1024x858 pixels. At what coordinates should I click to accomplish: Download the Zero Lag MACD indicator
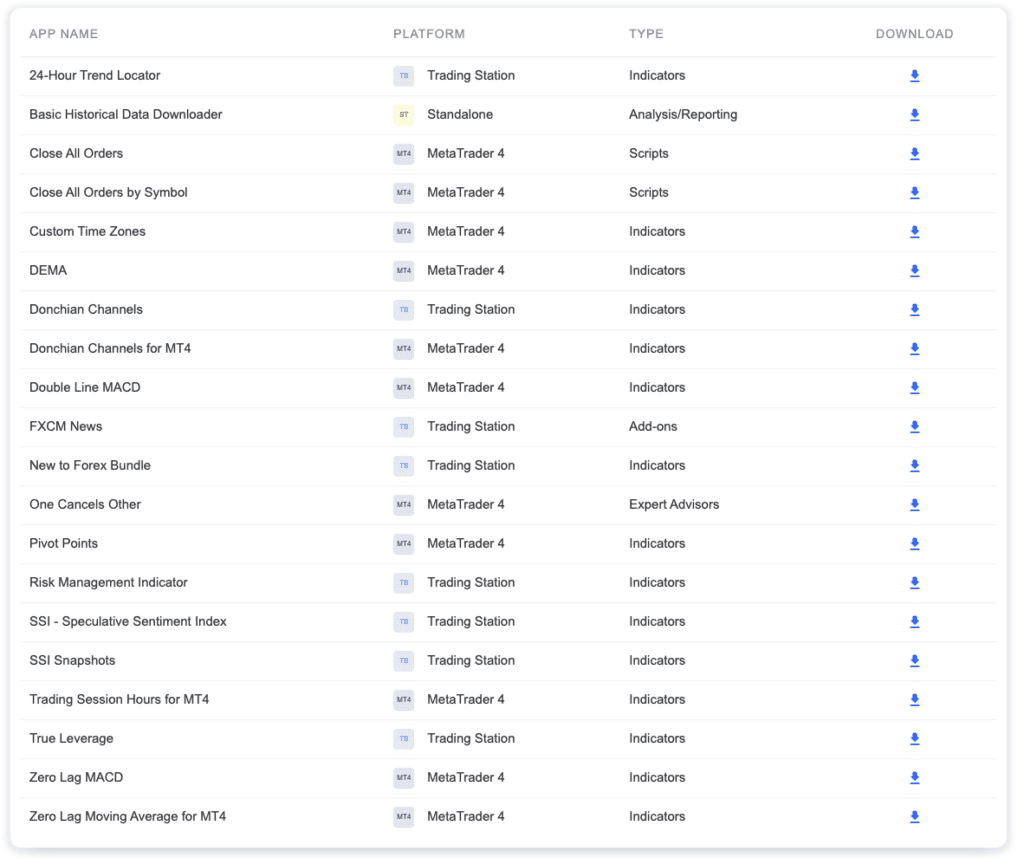[914, 778]
